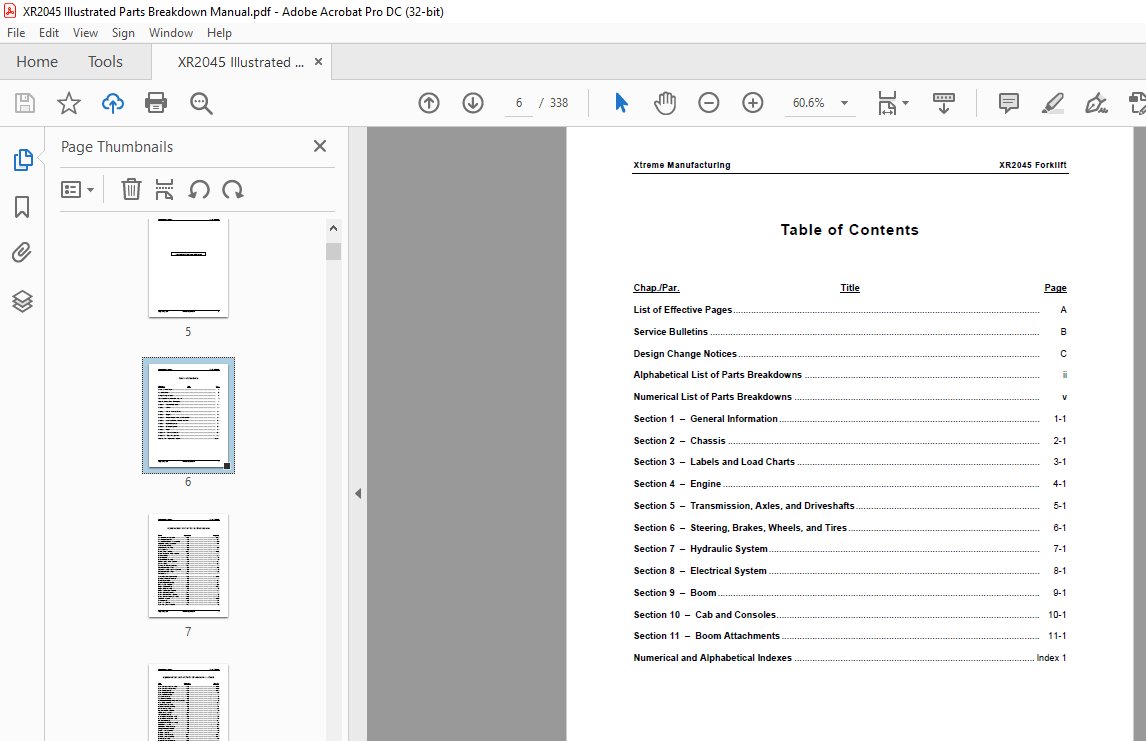Viewport: 1146px width, 741px height.
Task: Select the Highlight text tool
Action: coord(1052,103)
